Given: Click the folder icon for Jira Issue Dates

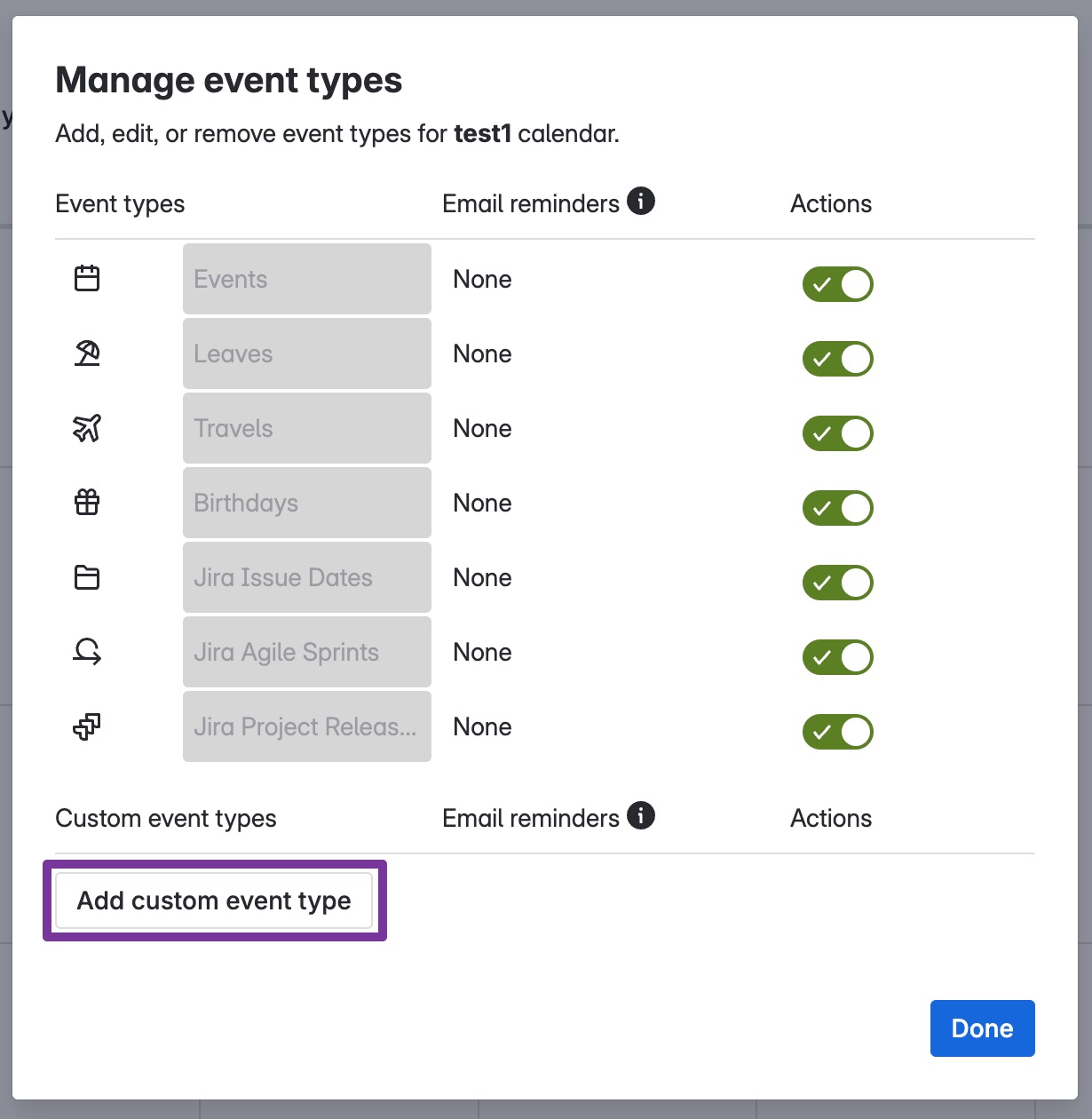Looking at the screenshot, I should coord(87,577).
